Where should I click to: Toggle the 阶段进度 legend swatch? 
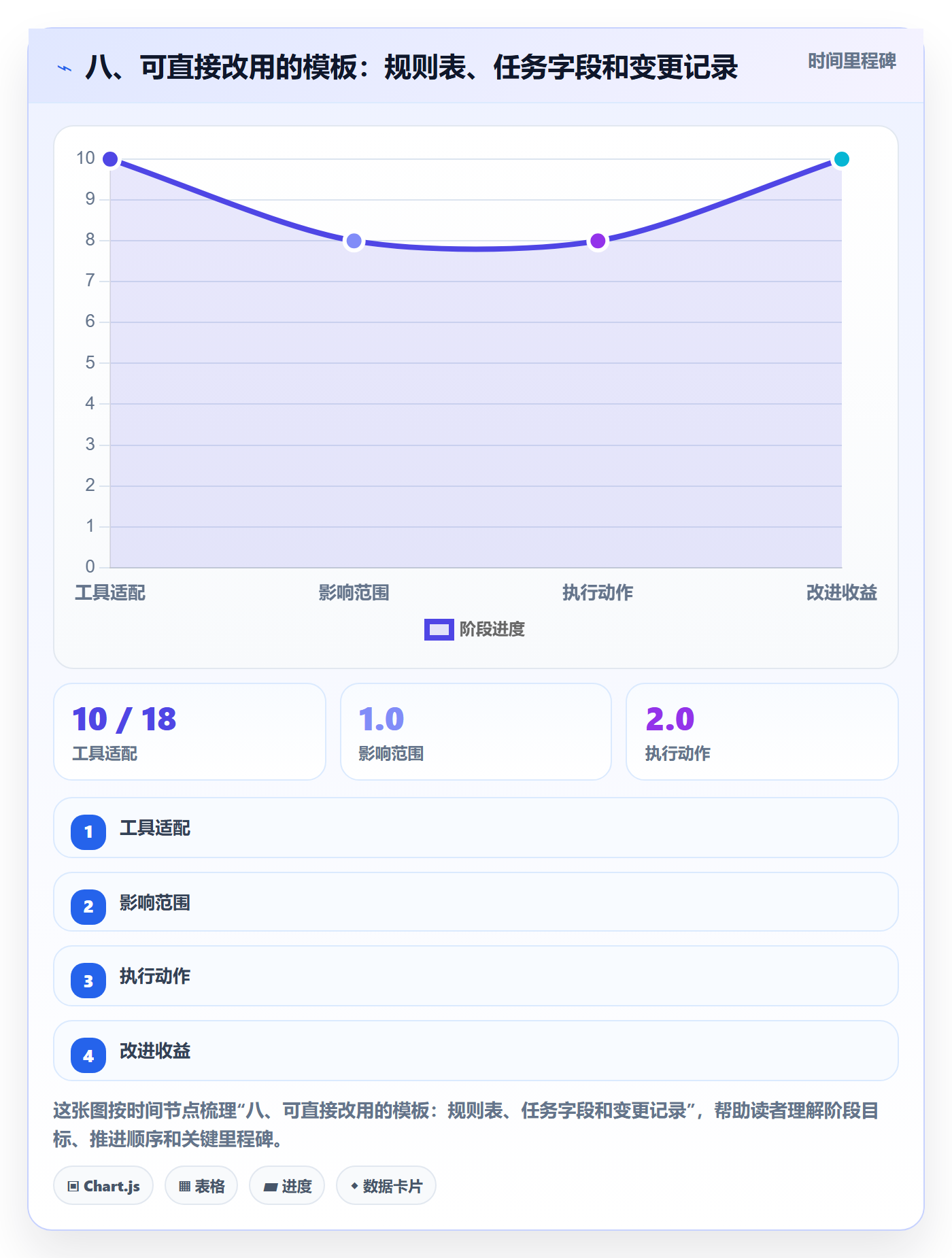click(439, 630)
